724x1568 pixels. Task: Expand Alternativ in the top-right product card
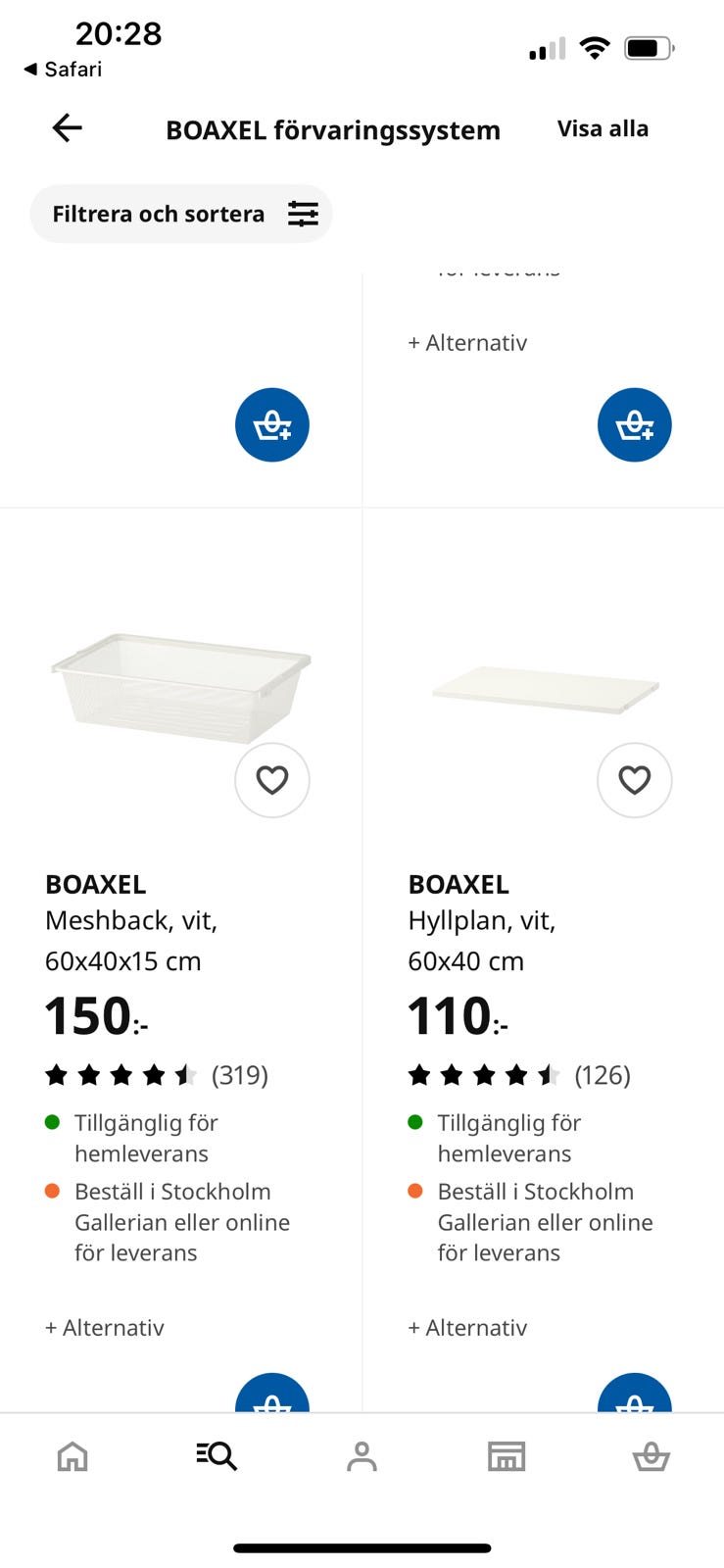pos(467,343)
